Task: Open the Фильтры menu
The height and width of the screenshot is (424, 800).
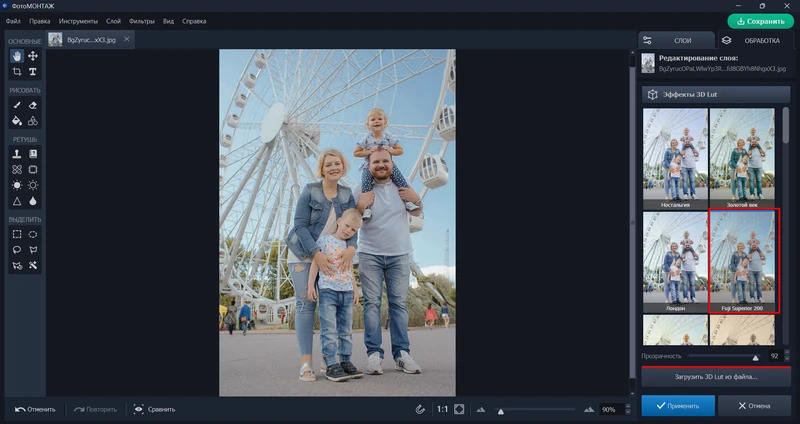Action: [x=142, y=21]
